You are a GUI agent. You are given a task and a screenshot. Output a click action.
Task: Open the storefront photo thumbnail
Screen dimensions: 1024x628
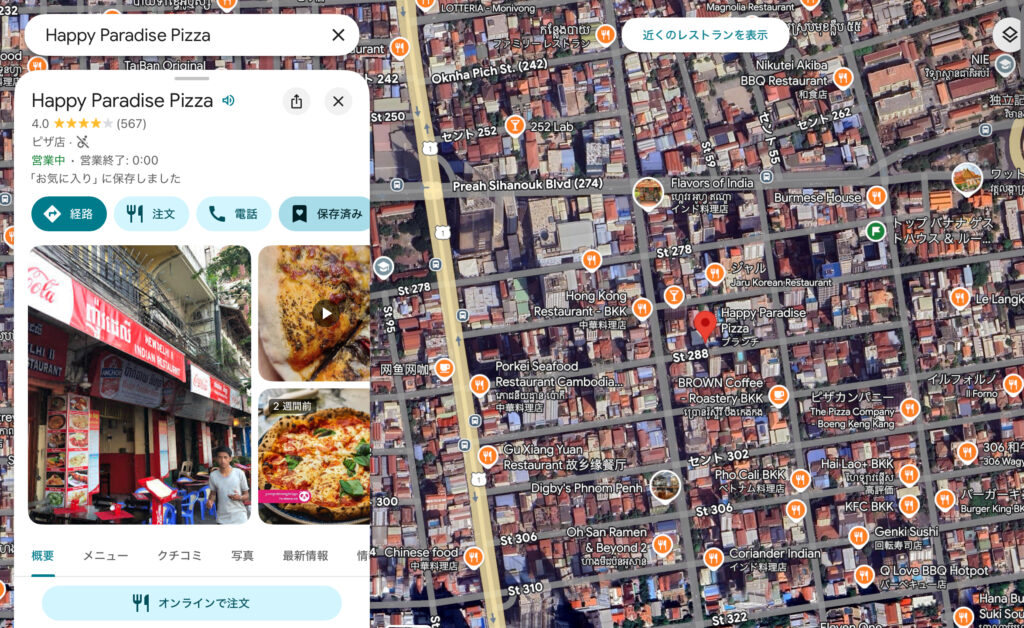pyautogui.click(x=139, y=385)
